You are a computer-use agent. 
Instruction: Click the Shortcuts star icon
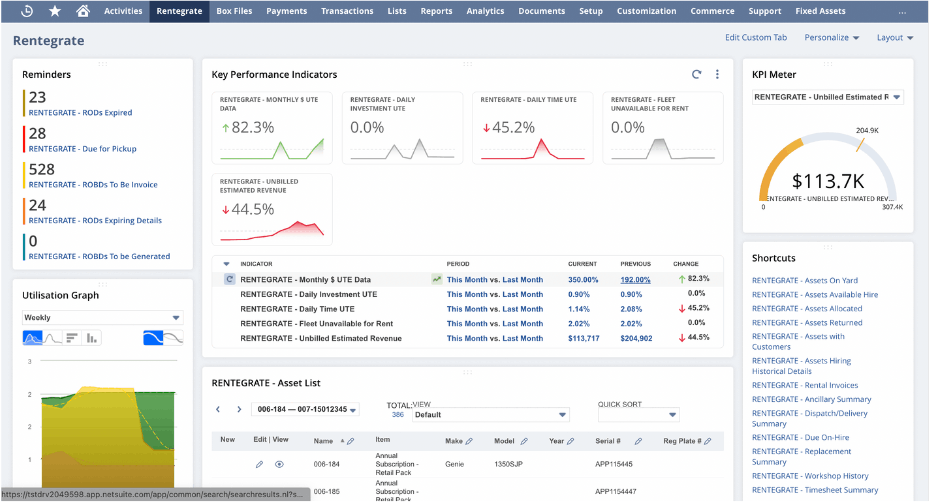click(x=54, y=11)
